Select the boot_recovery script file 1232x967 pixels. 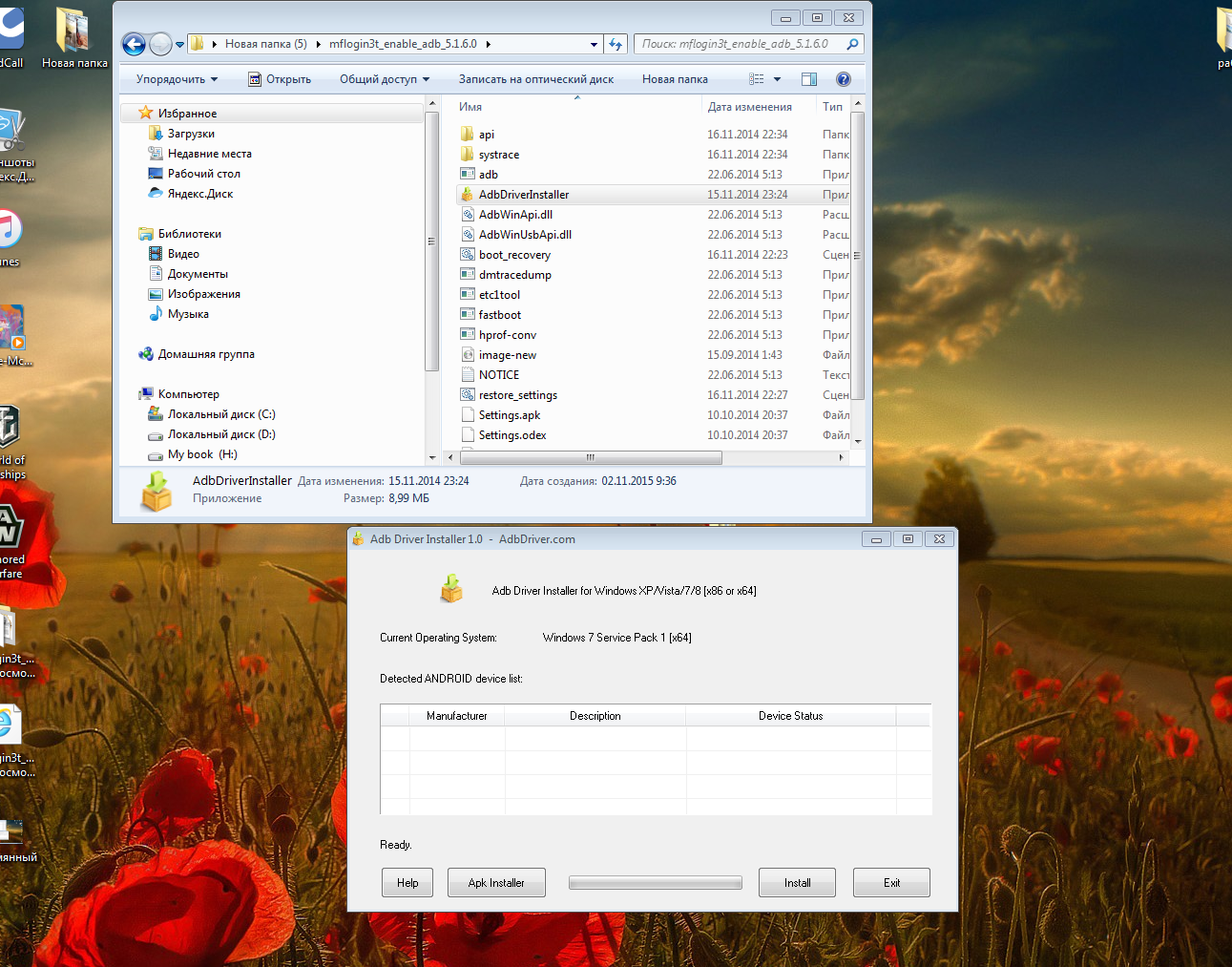point(514,255)
